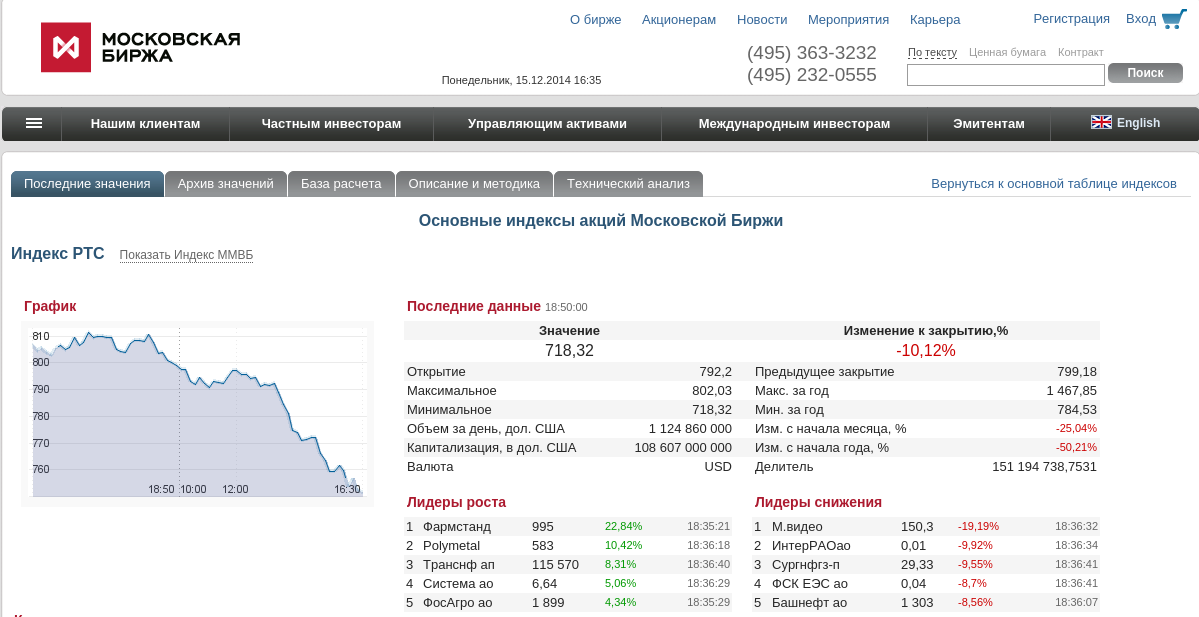1199x617 pixels.
Task: Click the index value 718,32
Action: click(569, 350)
